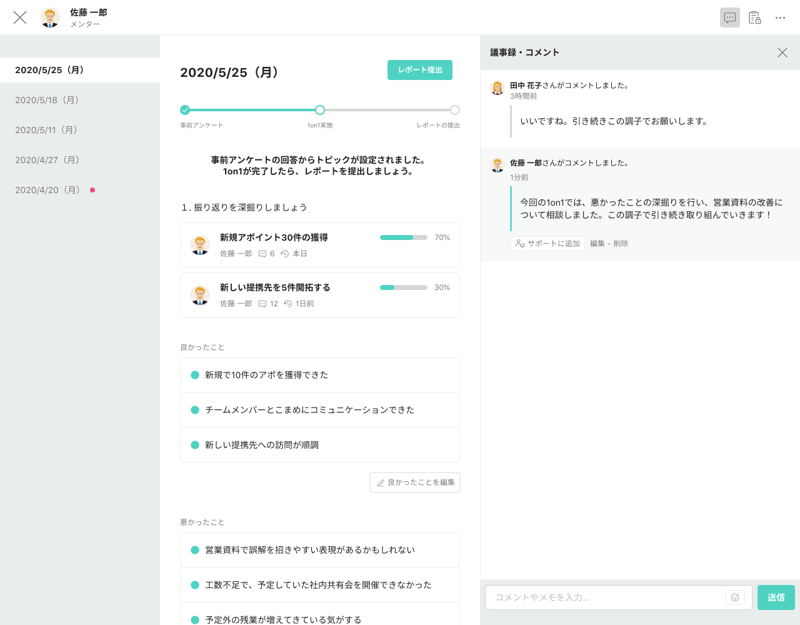Image resolution: width=800 pixels, height=625 pixels.
Task: Click the history clock icon on 新しい提携先を5件開拓する
Action: (x=288, y=304)
